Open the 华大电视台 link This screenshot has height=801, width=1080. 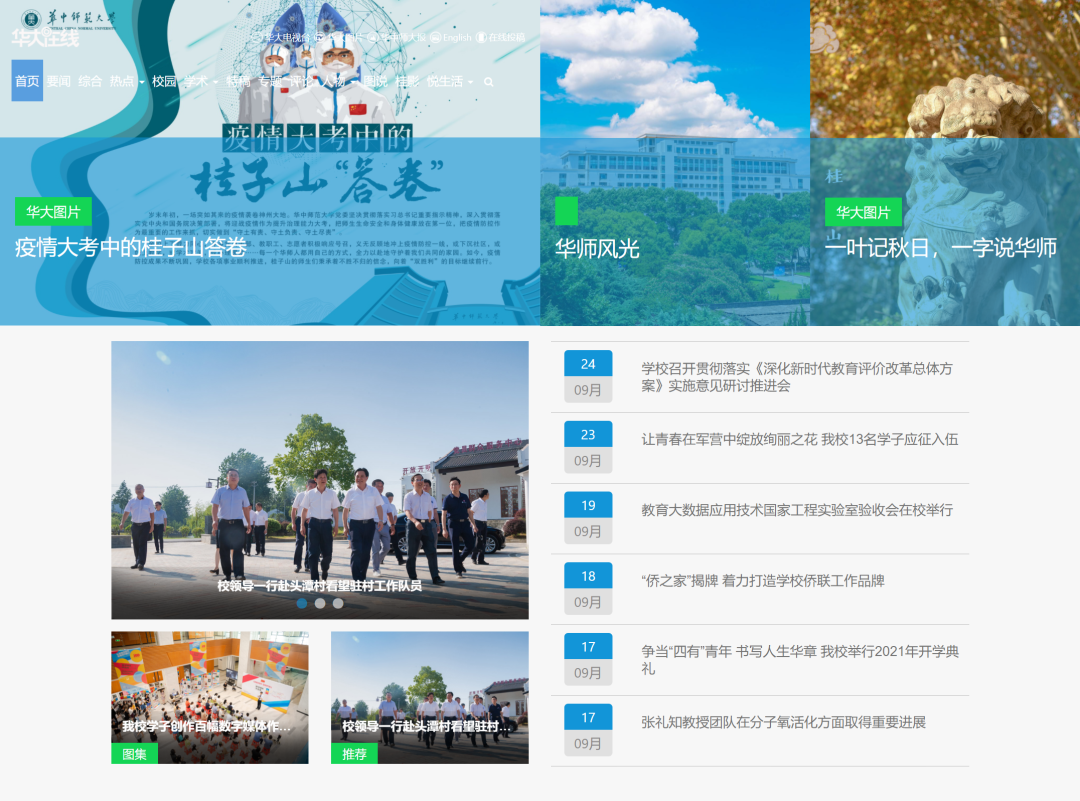click(x=287, y=37)
